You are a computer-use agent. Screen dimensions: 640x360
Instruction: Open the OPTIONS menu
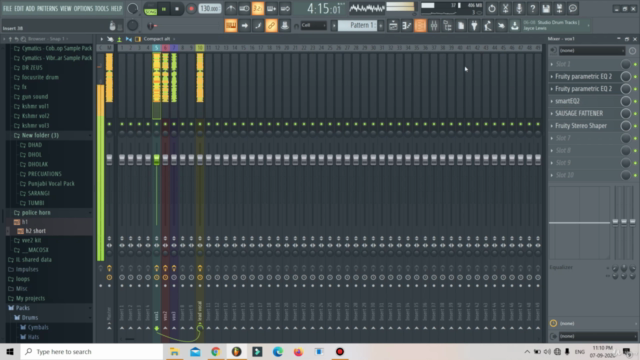tap(83, 9)
